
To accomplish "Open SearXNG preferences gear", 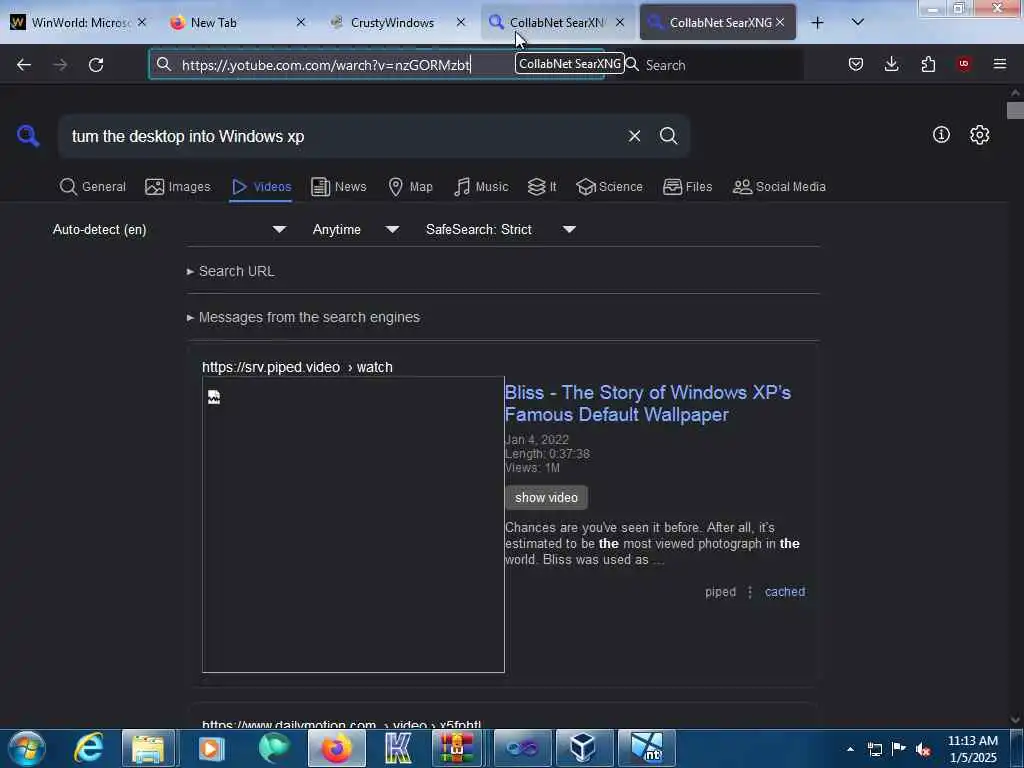I will (x=979, y=135).
